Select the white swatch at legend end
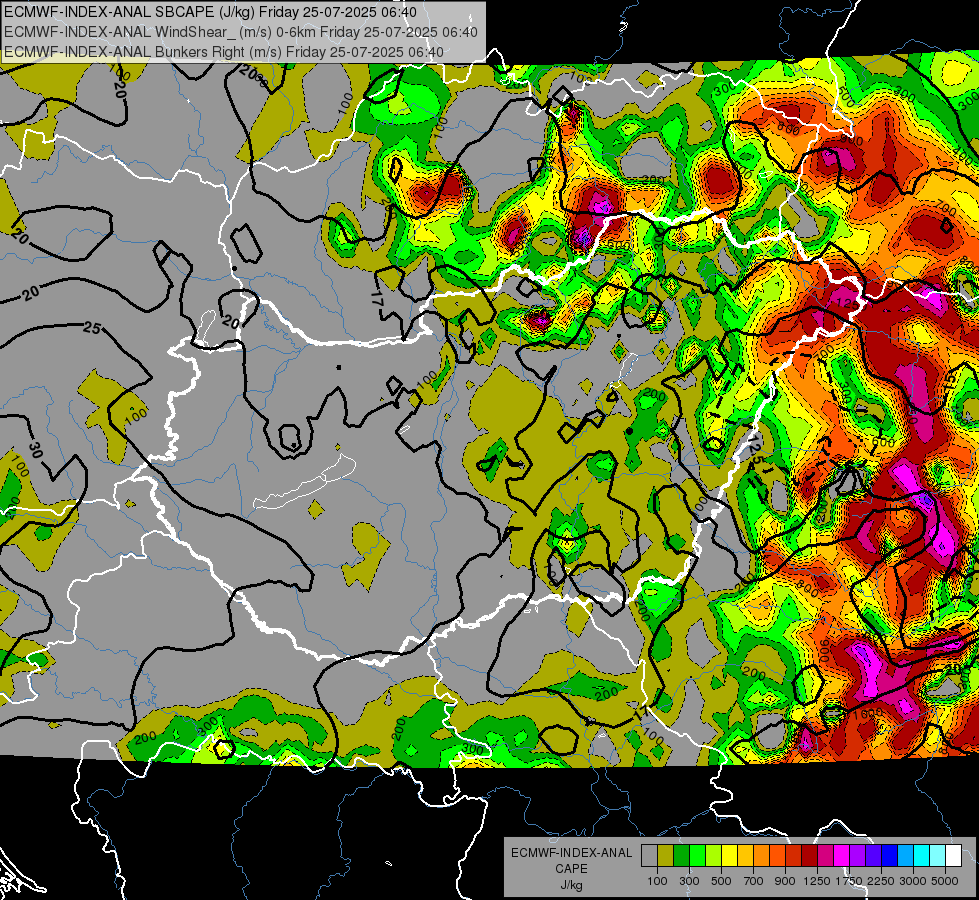The image size is (979, 900). pyautogui.click(x=953, y=856)
